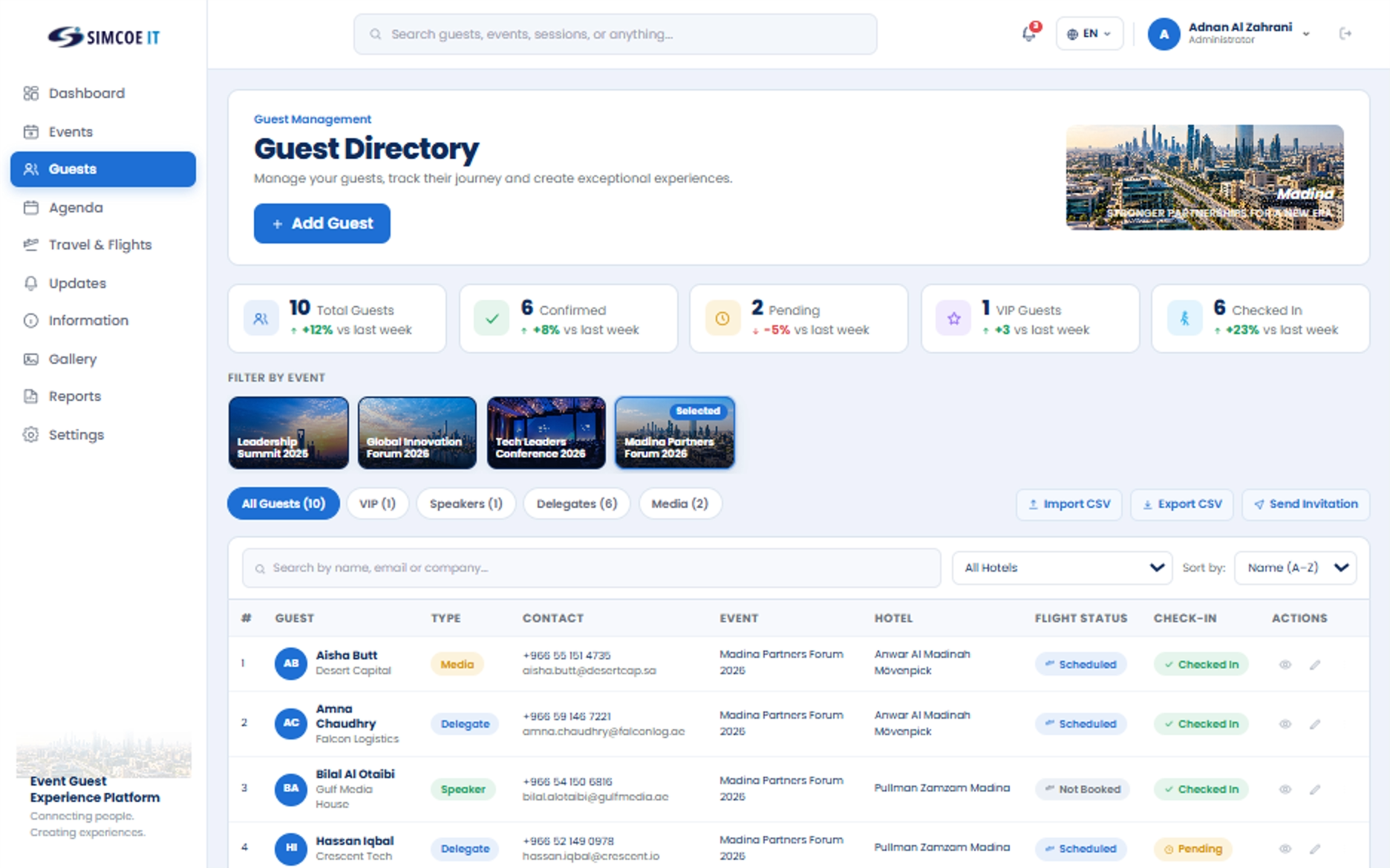
Task: Click the Checked In walking figure icon
Action: 1184,319
